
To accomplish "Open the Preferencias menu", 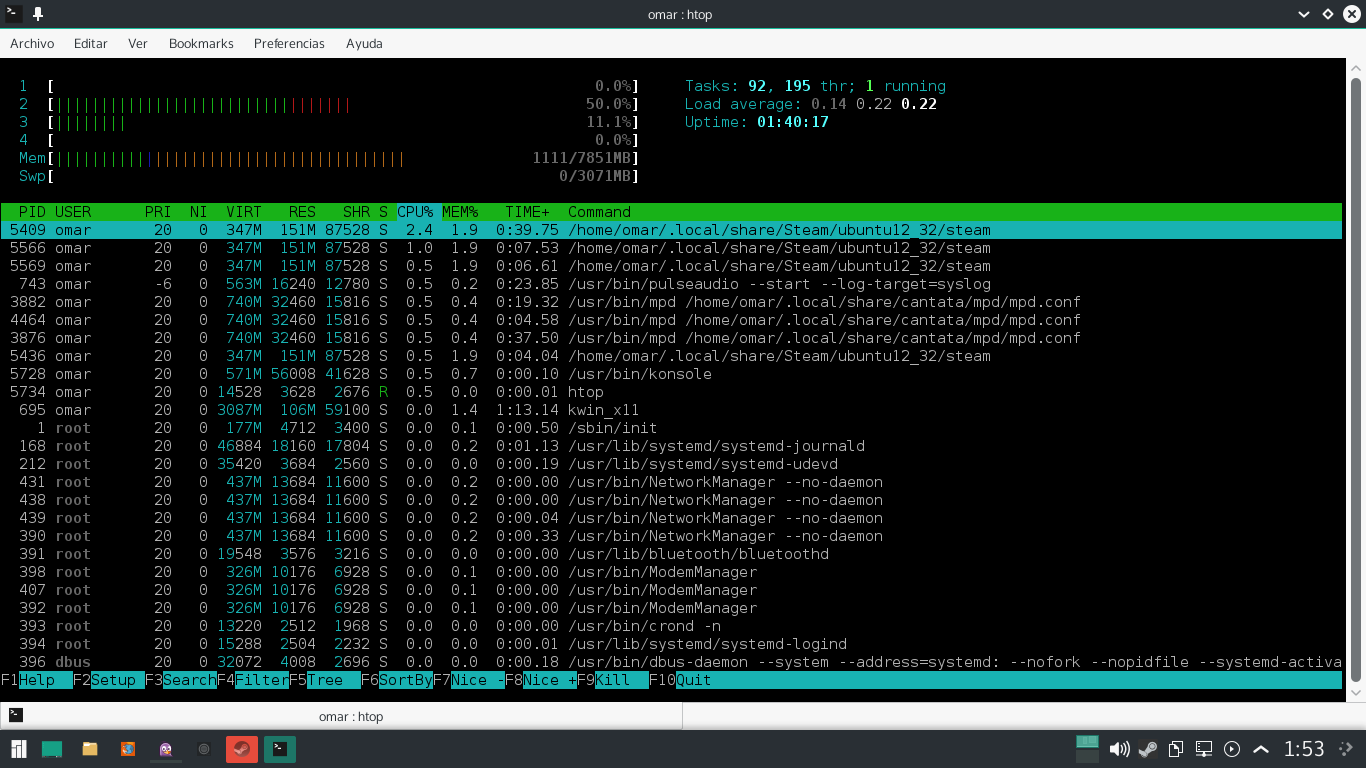I will pos(289,44).
